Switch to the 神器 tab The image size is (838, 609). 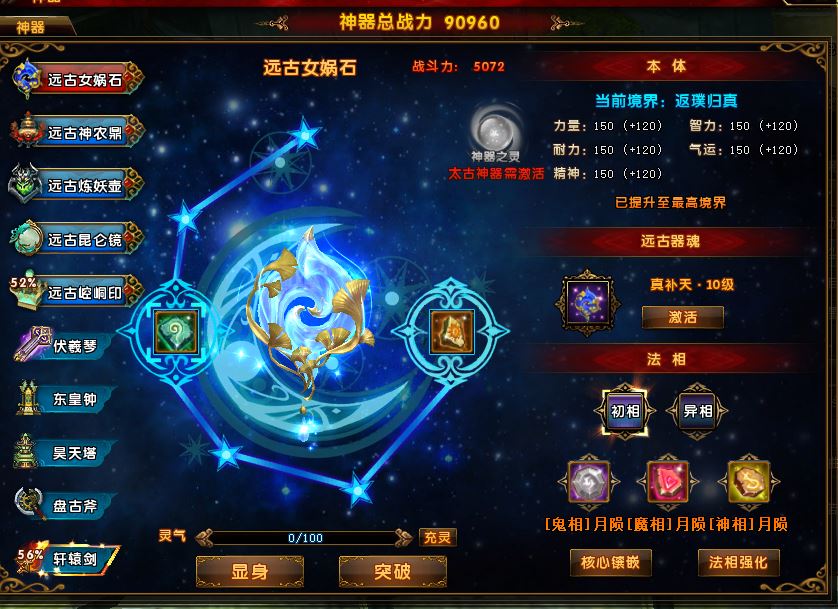point(32,27)
